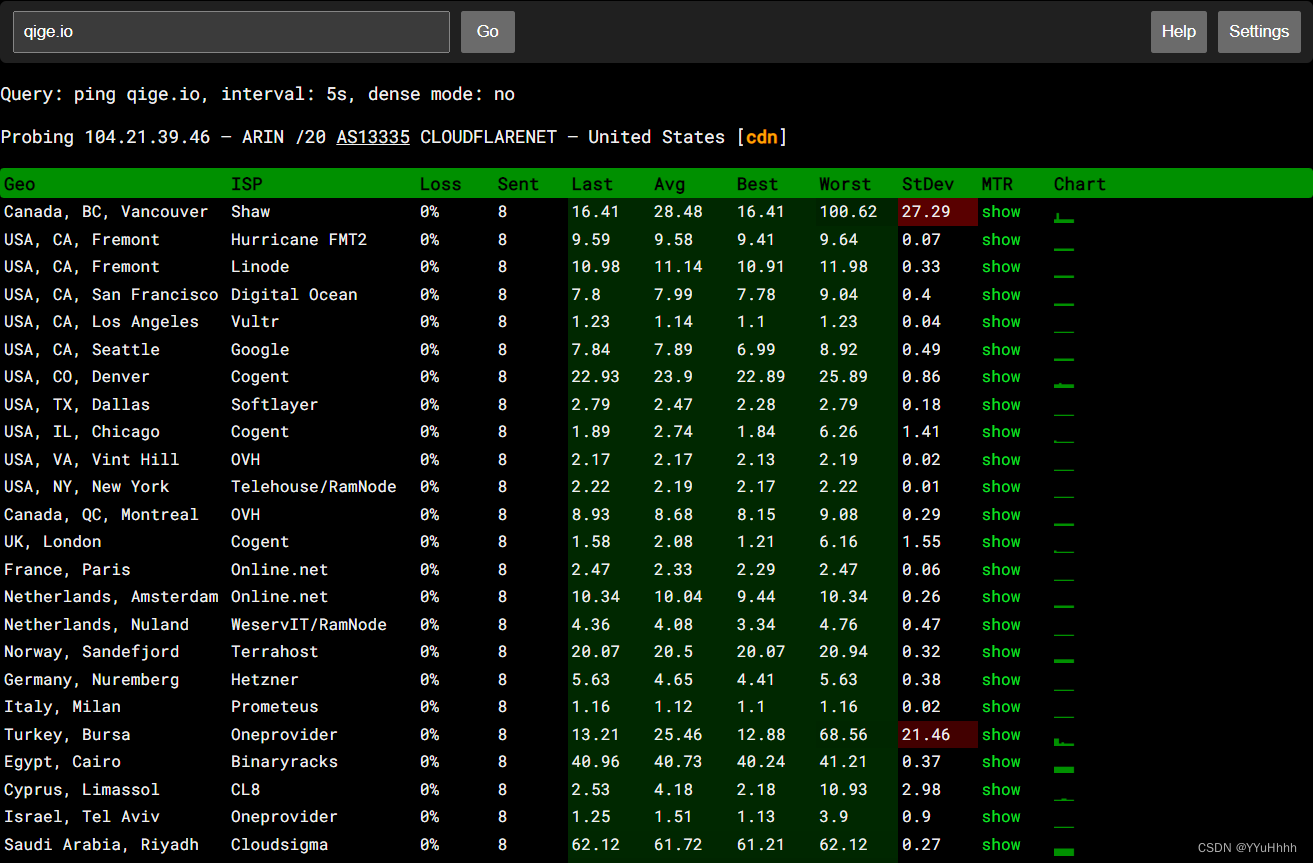Show MTR for Montreal OVH row
1313x863 pixels.
coord(1001,515)
